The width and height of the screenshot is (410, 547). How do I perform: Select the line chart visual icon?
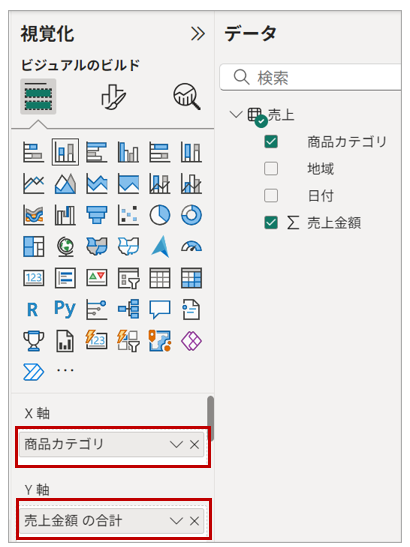33,183
